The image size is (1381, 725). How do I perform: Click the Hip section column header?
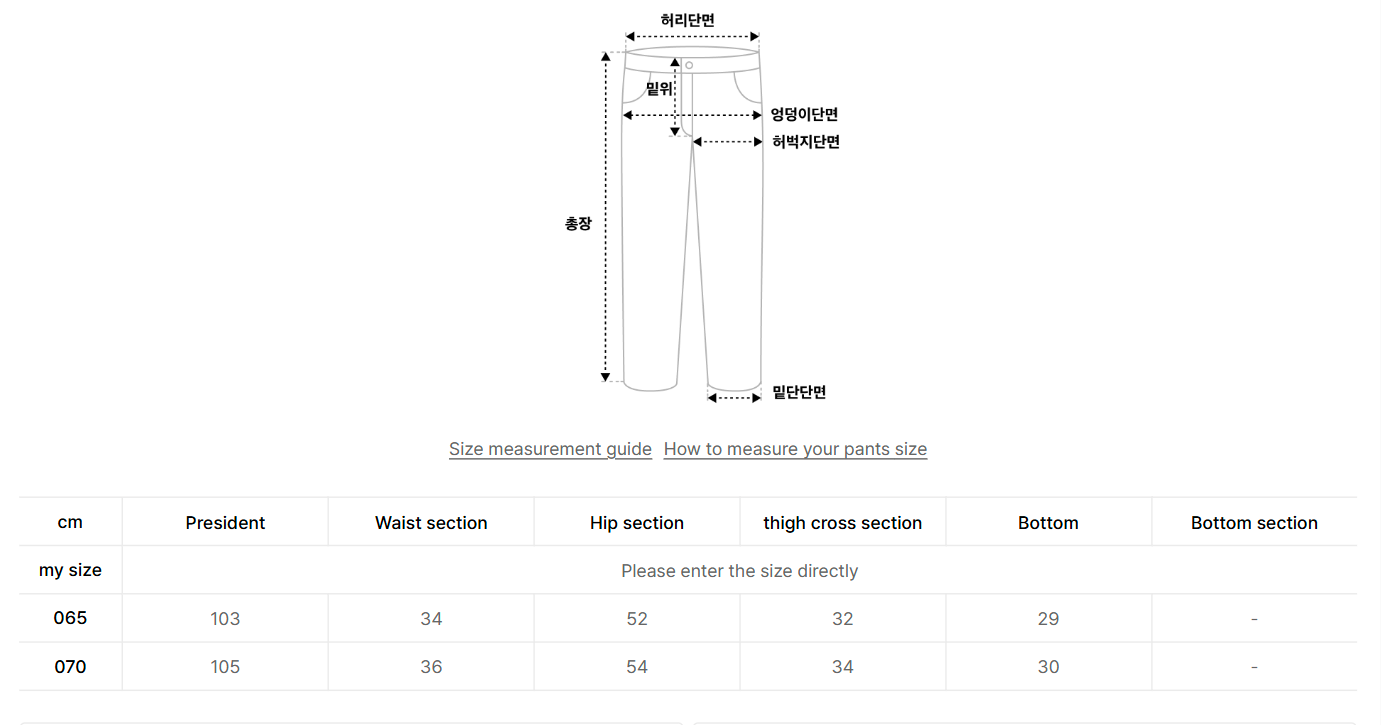click(x=637, y=523)
